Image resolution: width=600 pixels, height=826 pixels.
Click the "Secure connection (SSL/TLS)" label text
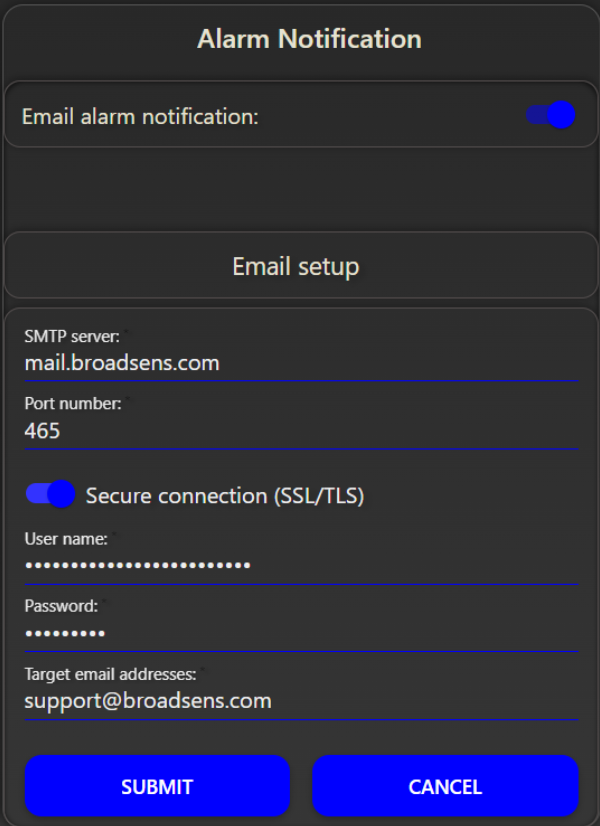point(224,496)
